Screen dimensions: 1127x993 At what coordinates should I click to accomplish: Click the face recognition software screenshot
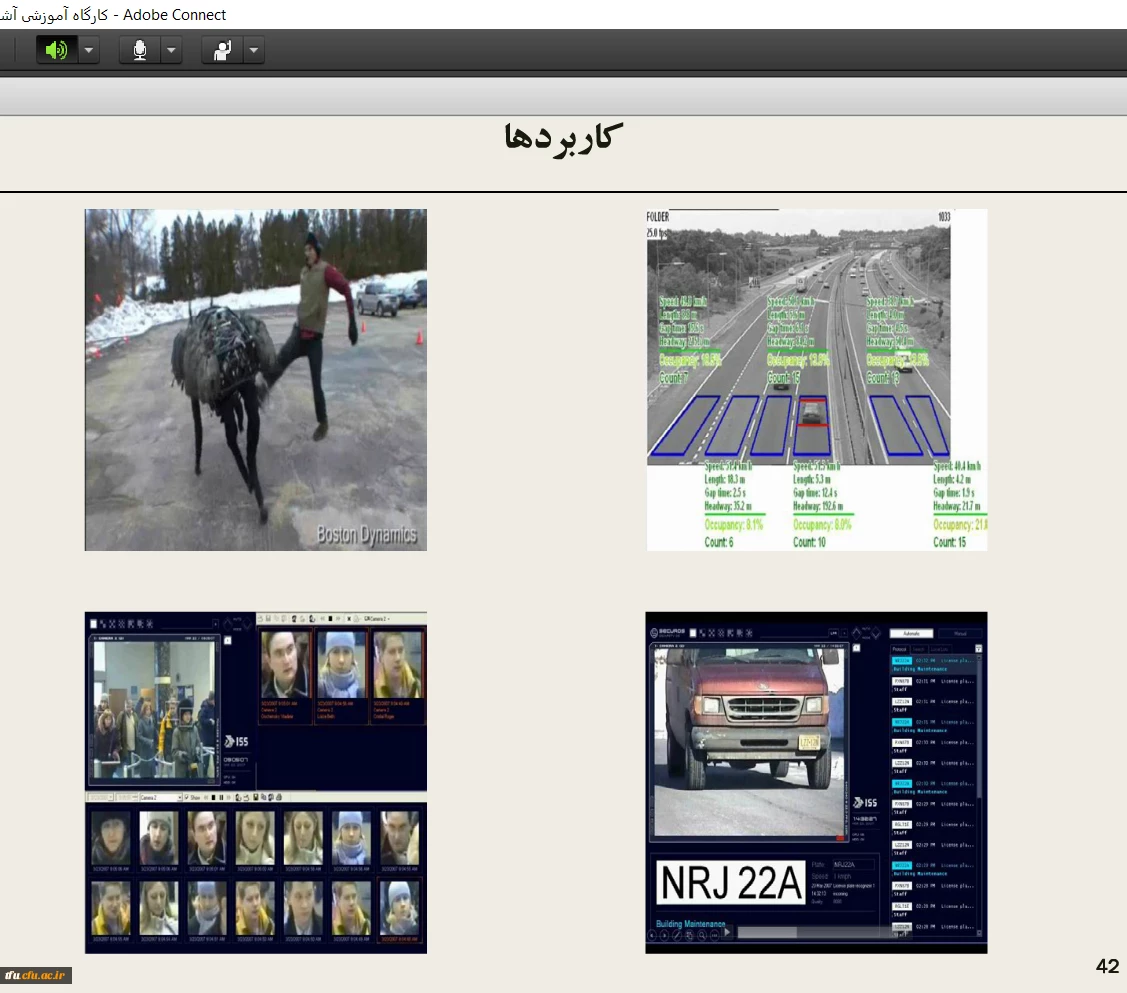click(255, 782)
